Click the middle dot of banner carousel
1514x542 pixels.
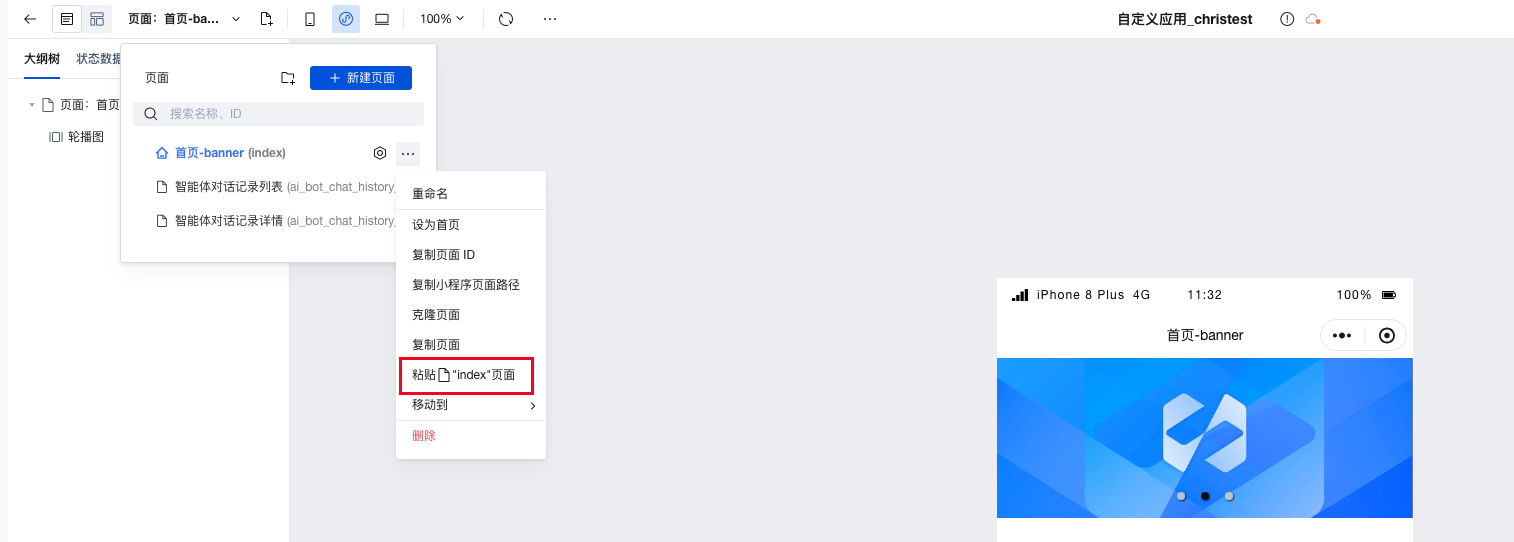1205,496
